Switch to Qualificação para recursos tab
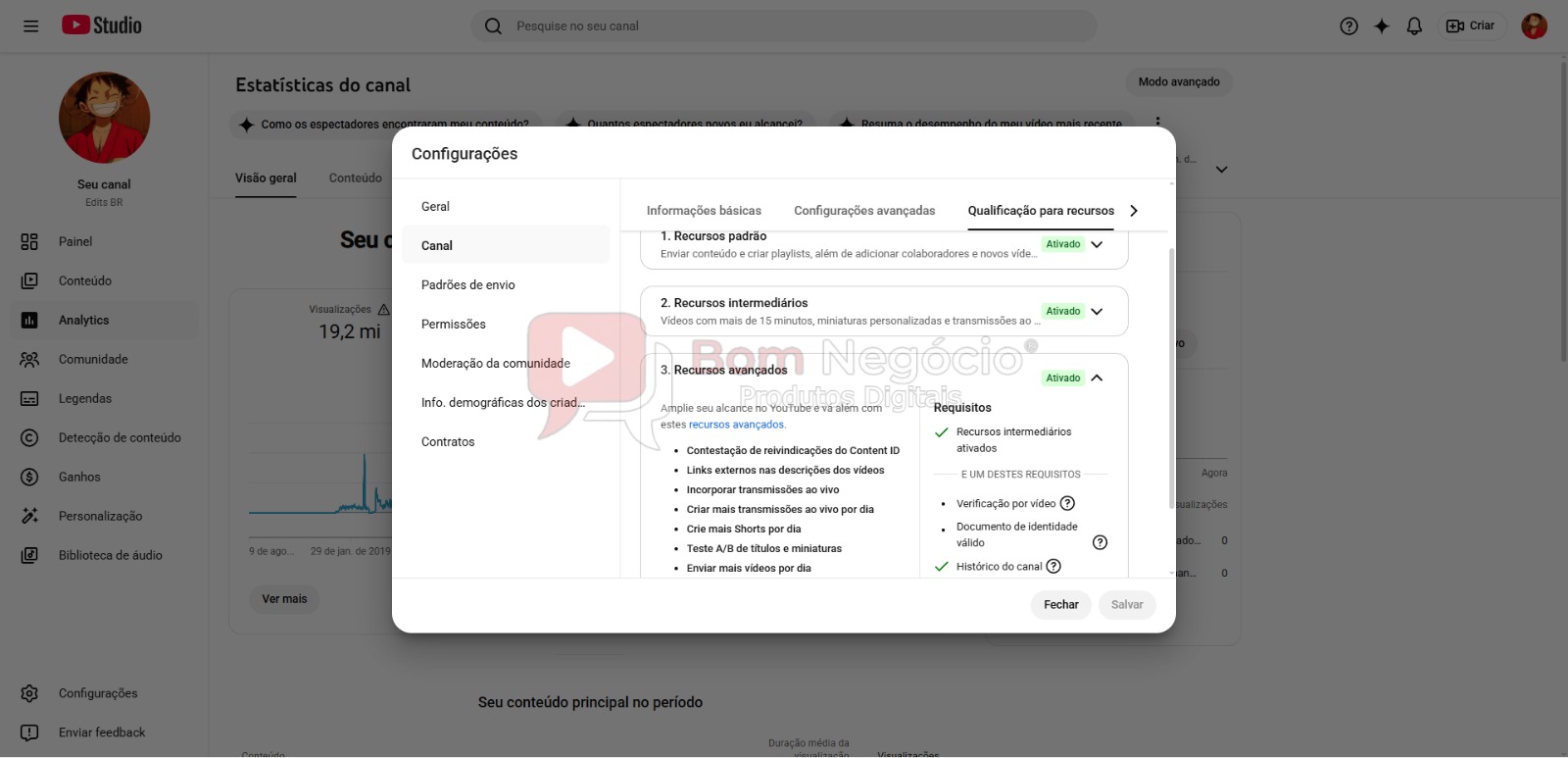The width and height of the screenshot is (1568, 758). [x=1041, y=210]
